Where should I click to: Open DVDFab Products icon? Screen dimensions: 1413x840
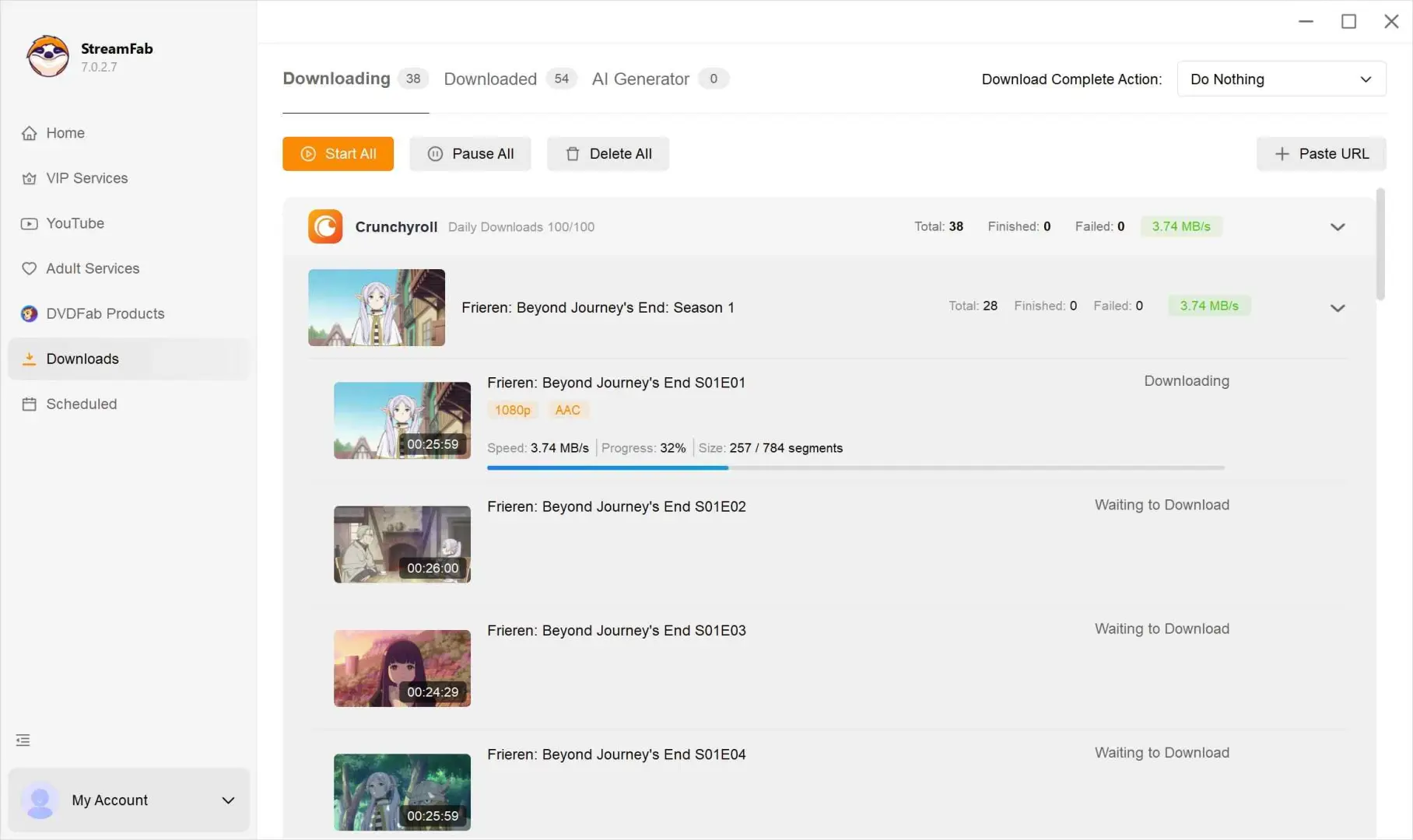click(29, 313)
